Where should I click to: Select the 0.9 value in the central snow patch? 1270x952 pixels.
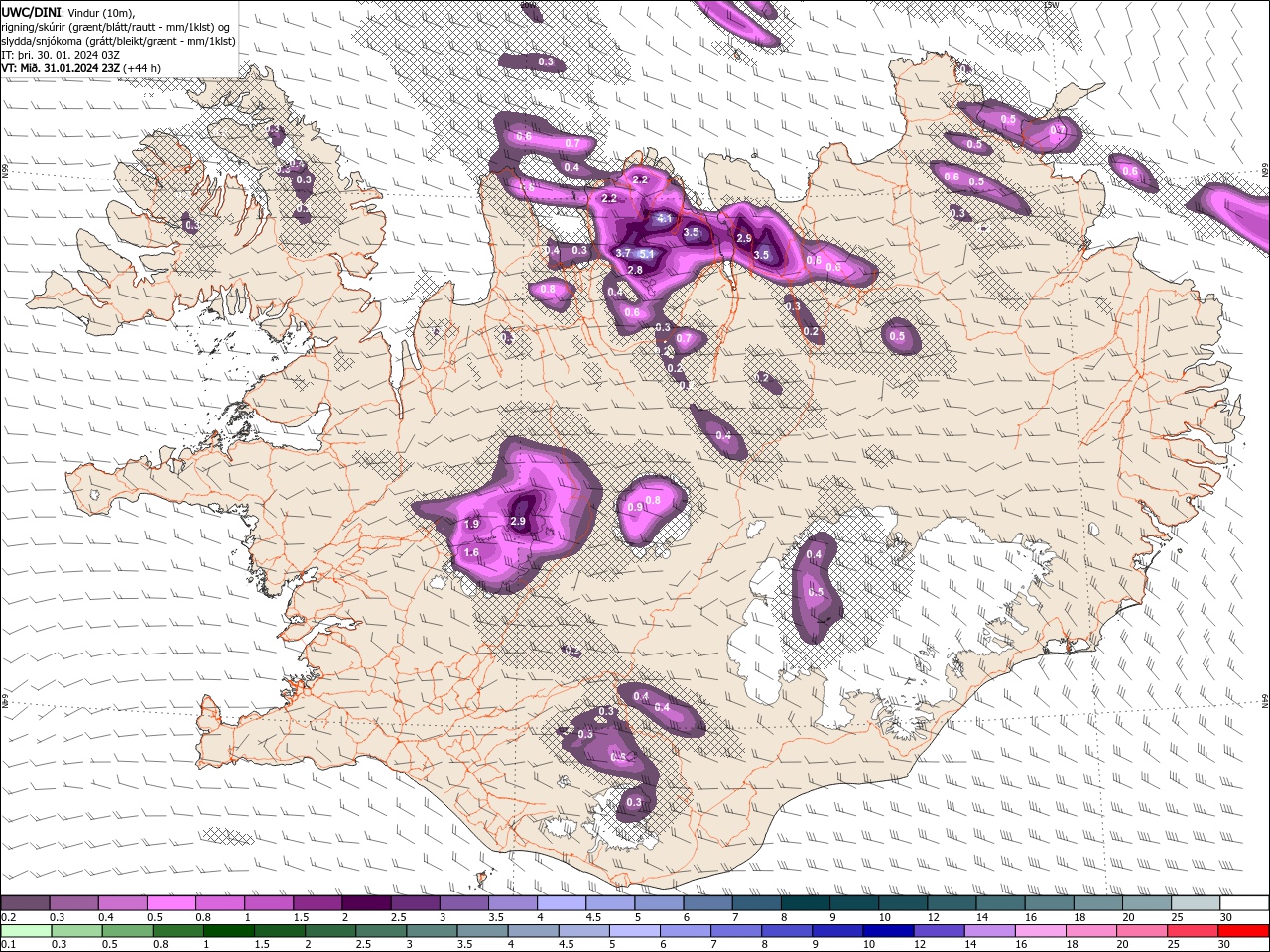pyautogui.click(x=636, y=507)
